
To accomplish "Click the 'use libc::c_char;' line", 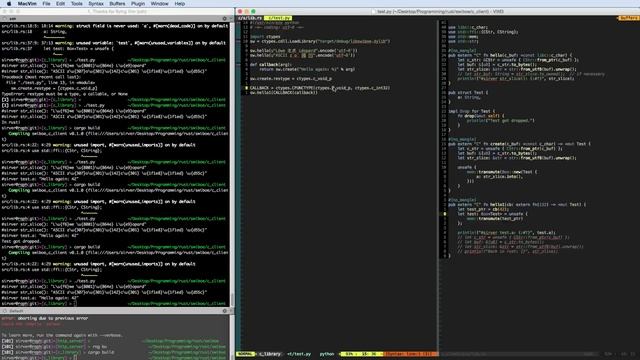I will (468, 27).
